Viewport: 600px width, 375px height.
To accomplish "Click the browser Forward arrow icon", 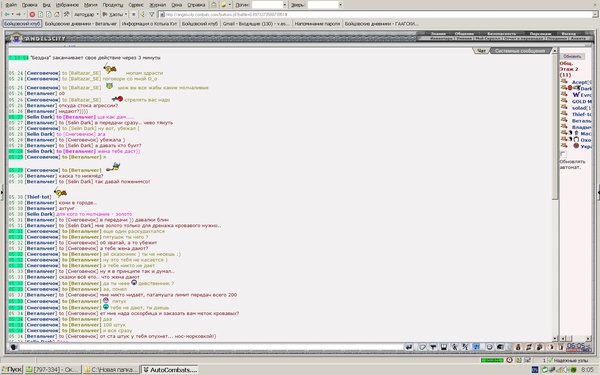I will 18,14.
